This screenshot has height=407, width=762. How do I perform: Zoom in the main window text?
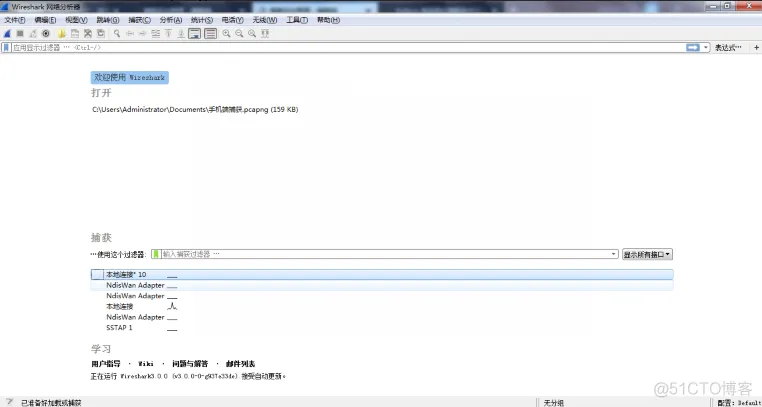[226, 34]
